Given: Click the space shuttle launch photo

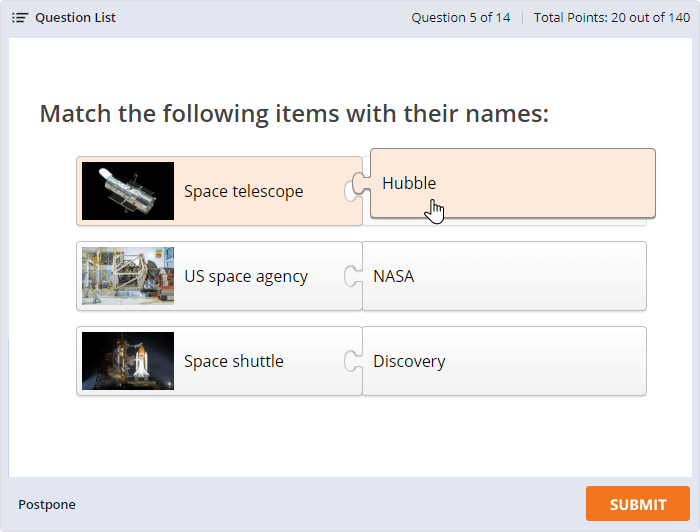Looking at the screenshot, I should 128,361.
